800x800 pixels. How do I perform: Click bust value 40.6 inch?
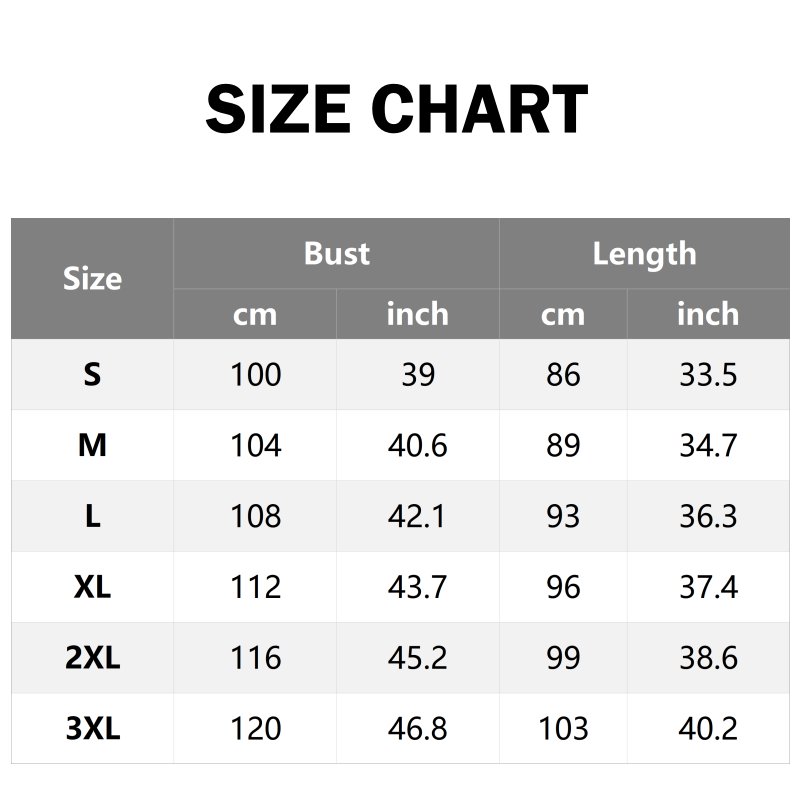click(417, 445)
